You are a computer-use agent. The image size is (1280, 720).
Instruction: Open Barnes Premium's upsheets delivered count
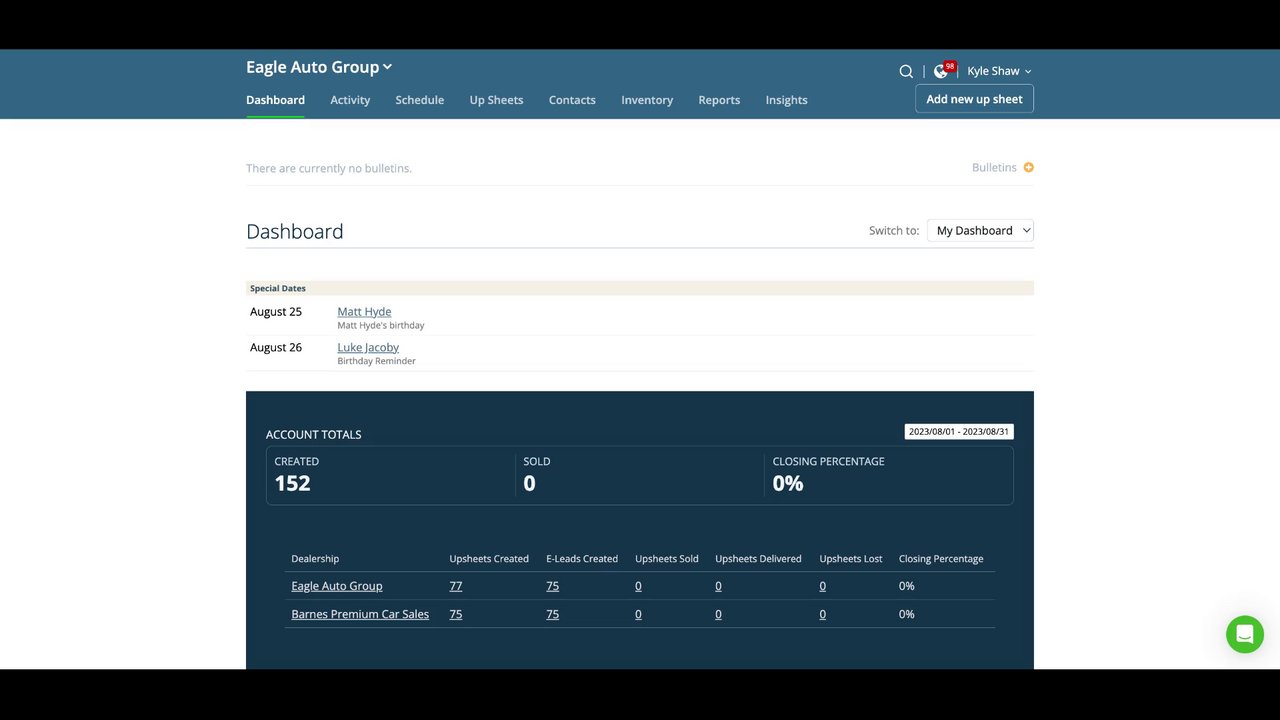[718, 614]
